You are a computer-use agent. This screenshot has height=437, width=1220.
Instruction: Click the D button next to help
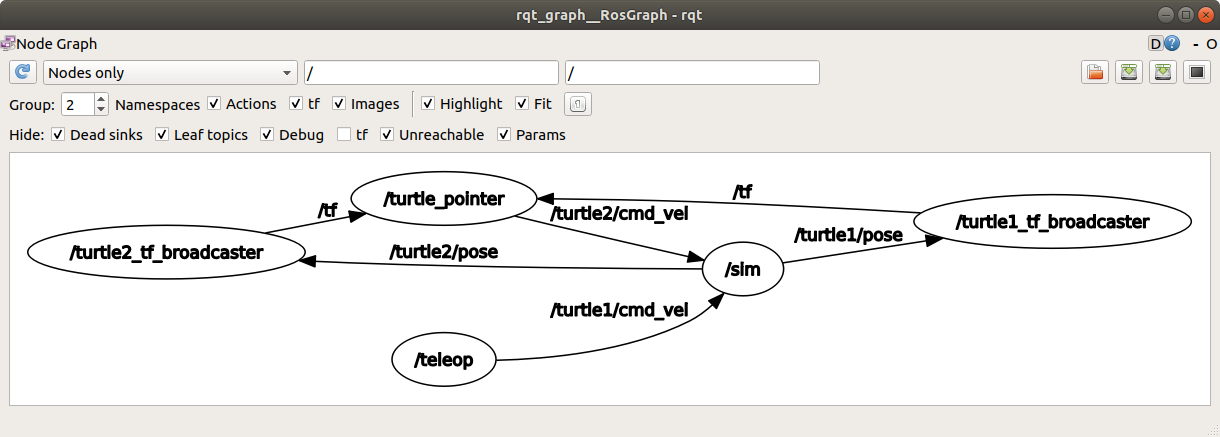(x=1156, y=44)
